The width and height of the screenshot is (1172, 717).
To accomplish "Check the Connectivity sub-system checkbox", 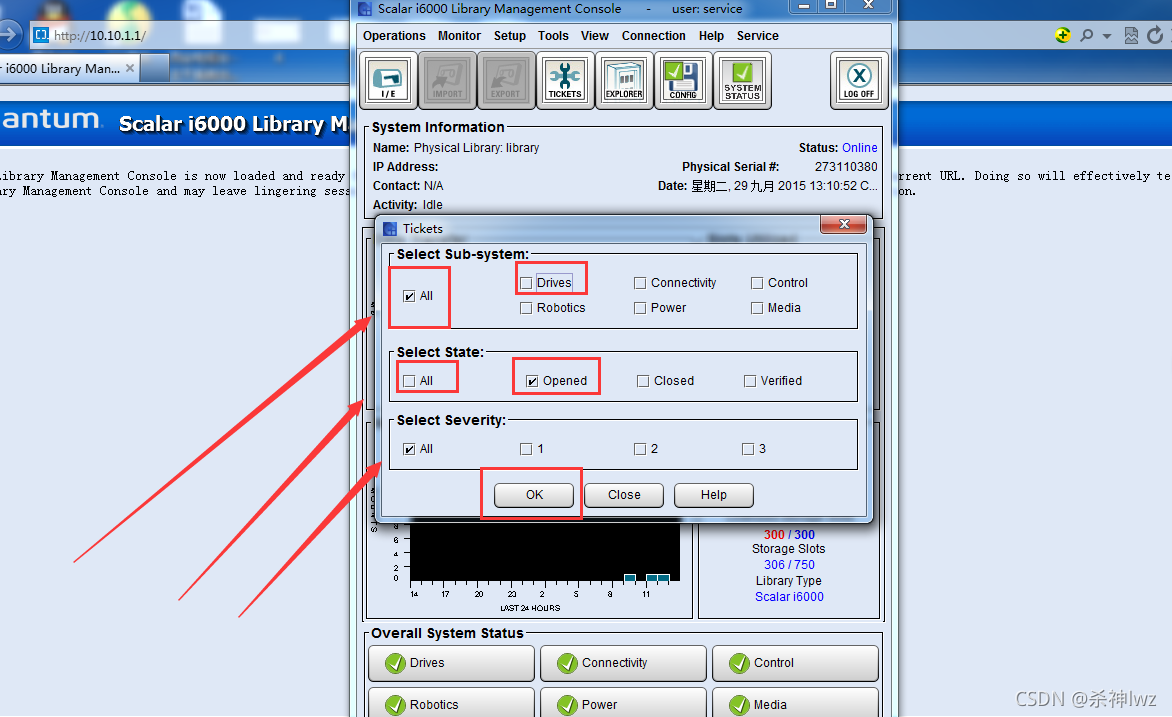I will point(640,283).
